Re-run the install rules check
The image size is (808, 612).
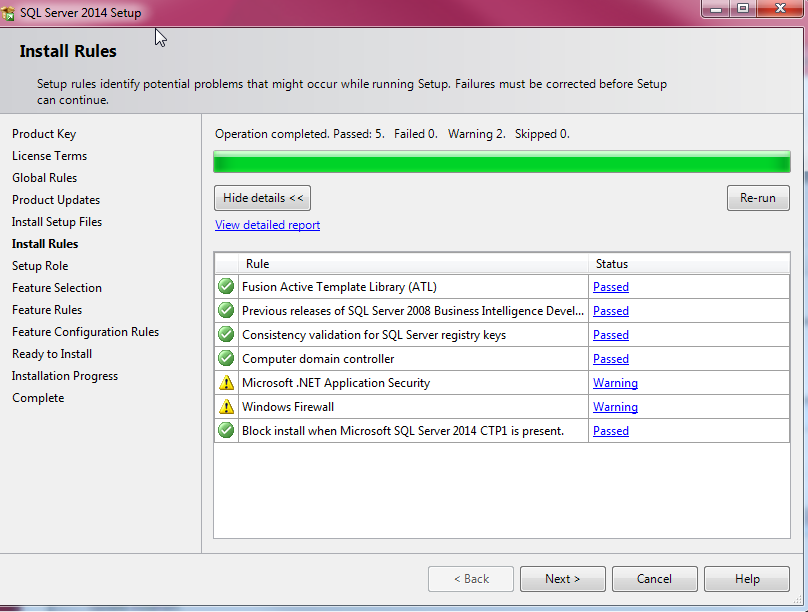click(758, 198)
